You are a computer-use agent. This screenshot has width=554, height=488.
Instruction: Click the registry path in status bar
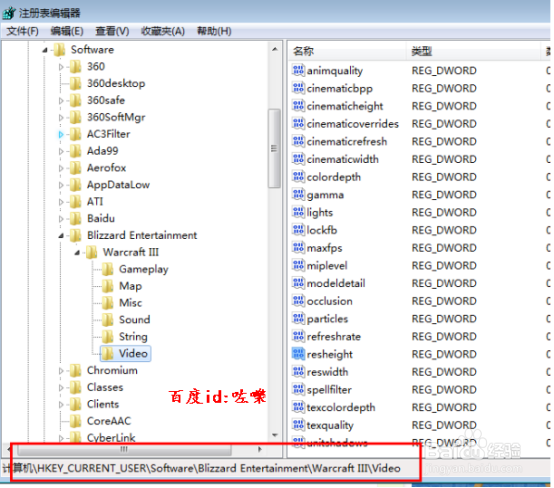(x=201, y=469)
